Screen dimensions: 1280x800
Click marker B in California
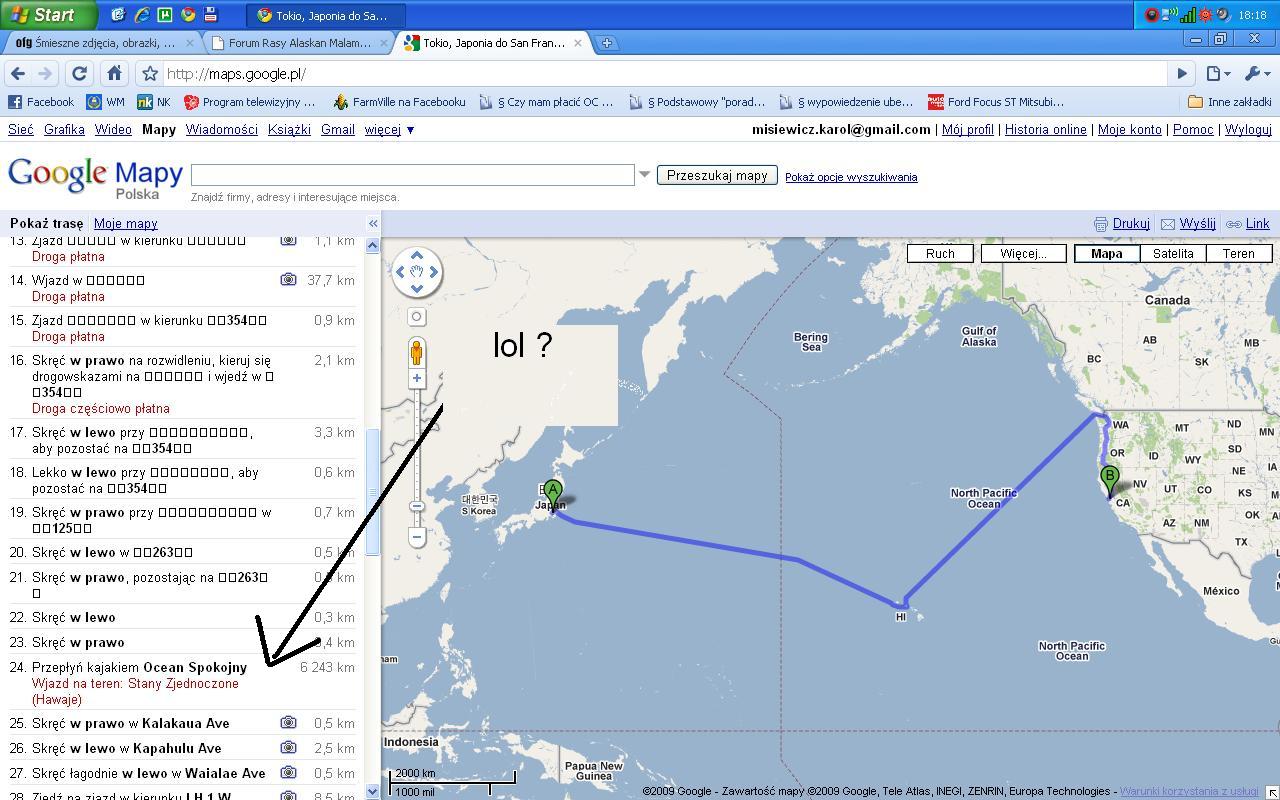pos(1109,478)
